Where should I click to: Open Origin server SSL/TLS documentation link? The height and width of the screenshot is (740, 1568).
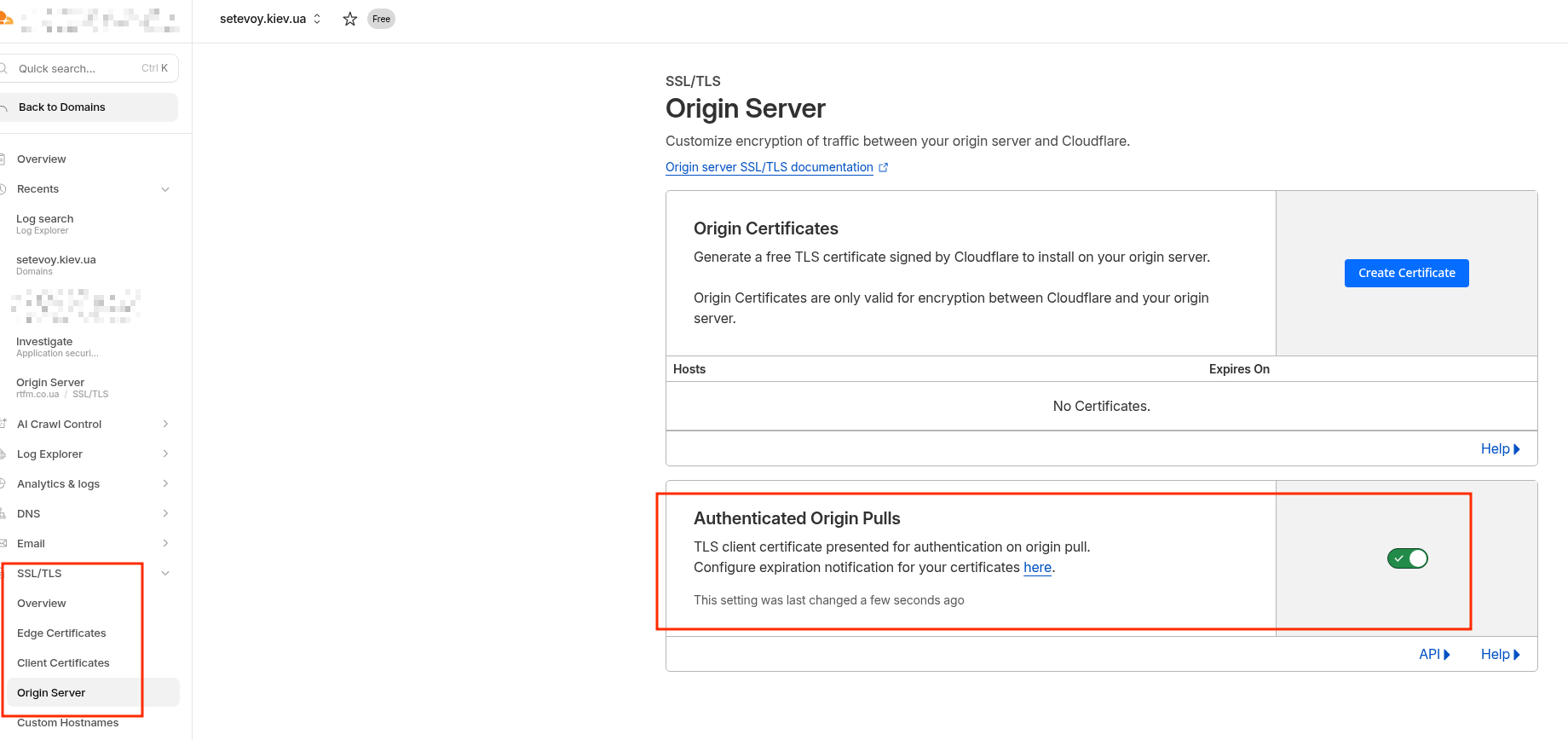[769, 168]
